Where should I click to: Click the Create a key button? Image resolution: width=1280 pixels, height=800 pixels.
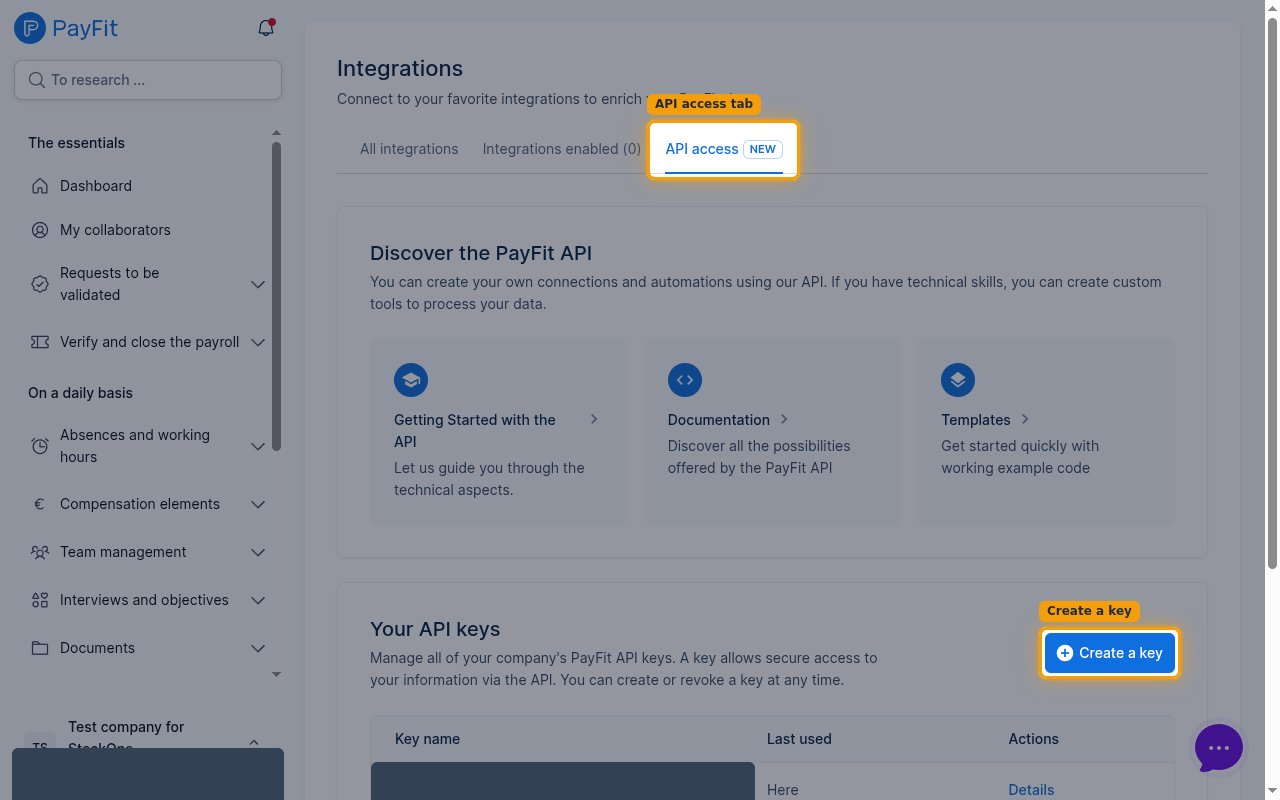coord(1110,653)
